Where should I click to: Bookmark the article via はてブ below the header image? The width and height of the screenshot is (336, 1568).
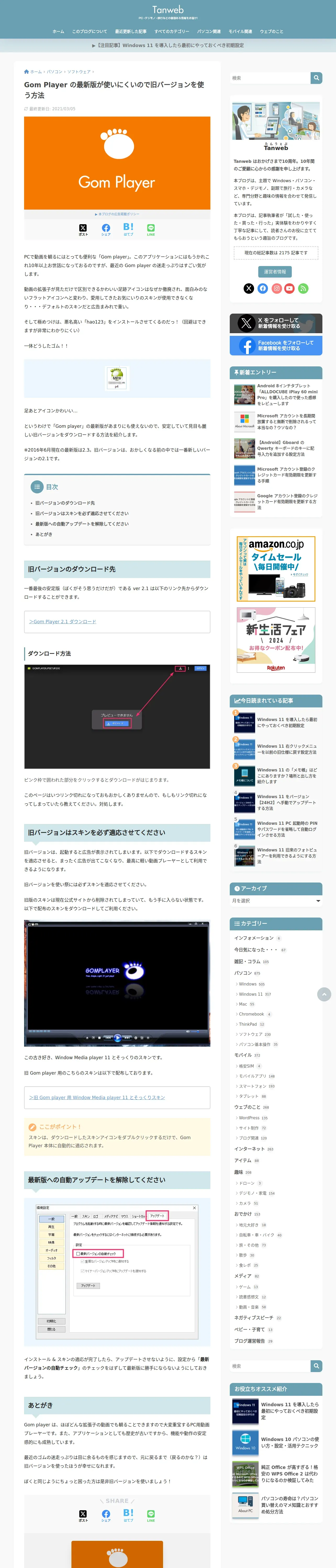tap(128, 229)
